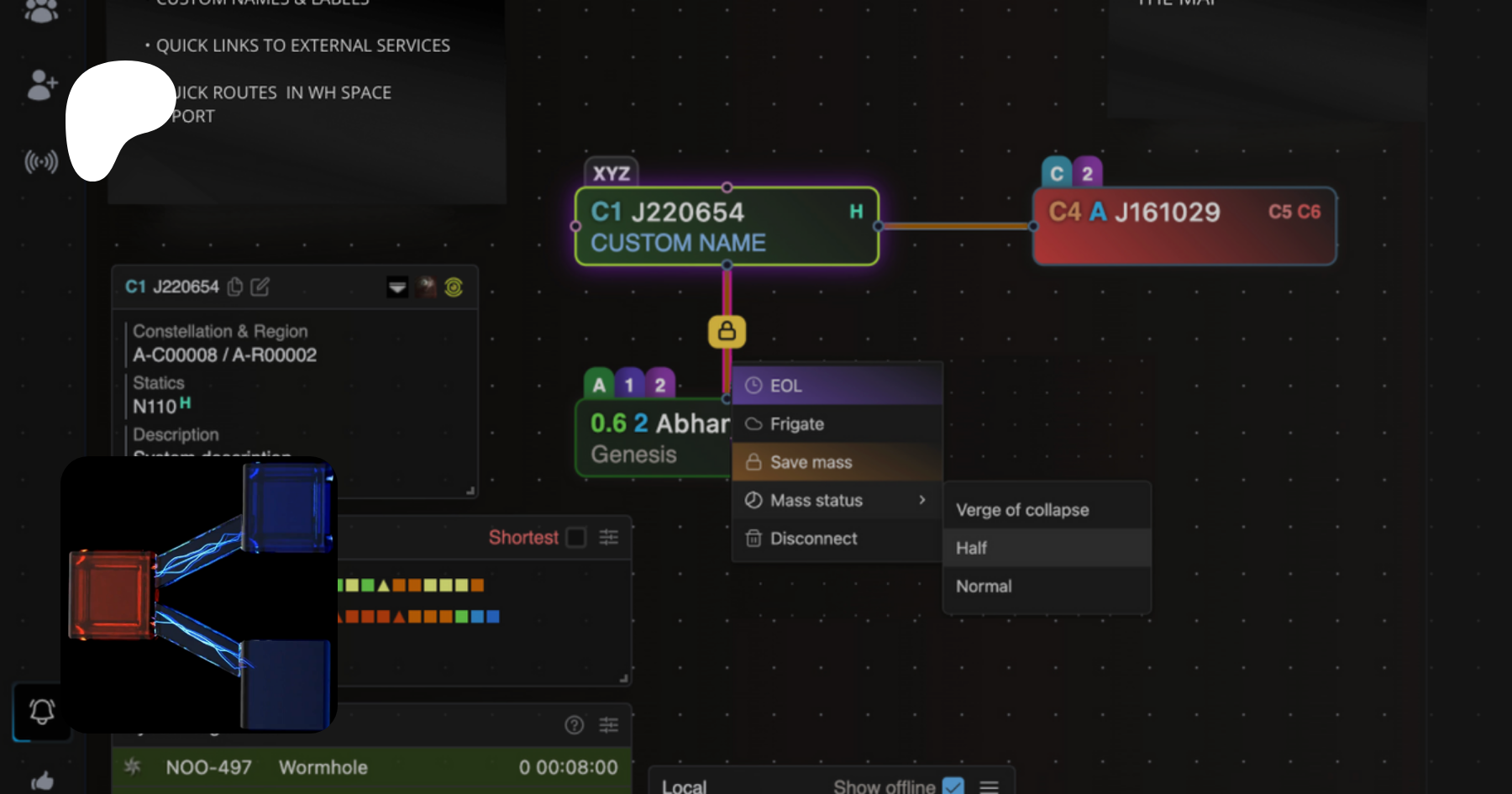1512x794 pixels.
Task: Select the C4 A J161029 system node
Action: pos(1184,227)
